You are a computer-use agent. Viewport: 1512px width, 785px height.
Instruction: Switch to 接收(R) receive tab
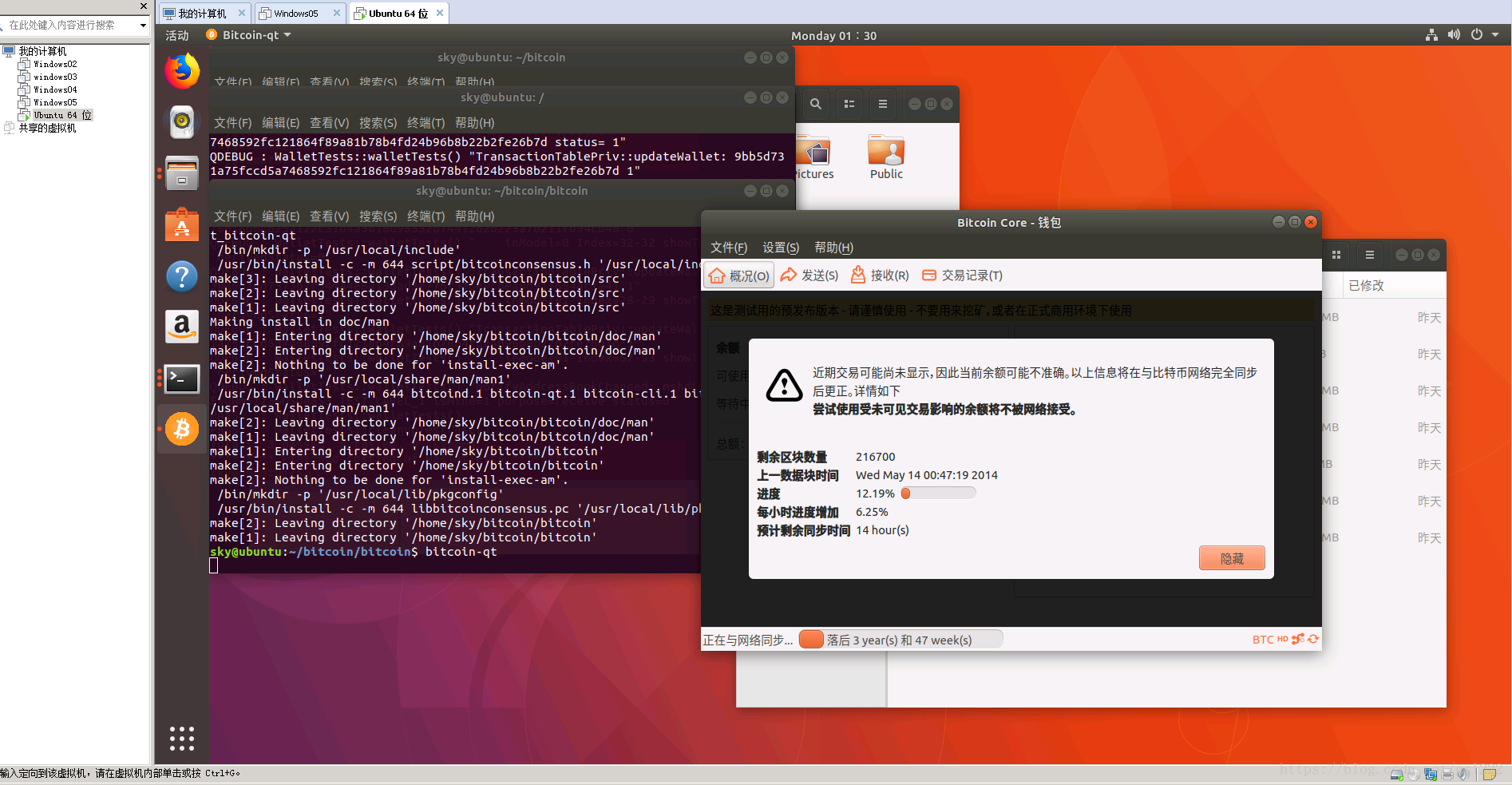click(x=880, y=276)
